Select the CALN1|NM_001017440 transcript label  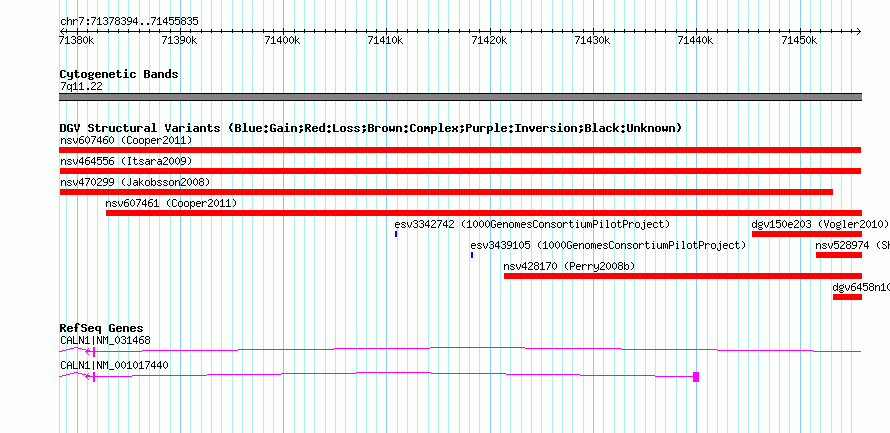[114, 365]
